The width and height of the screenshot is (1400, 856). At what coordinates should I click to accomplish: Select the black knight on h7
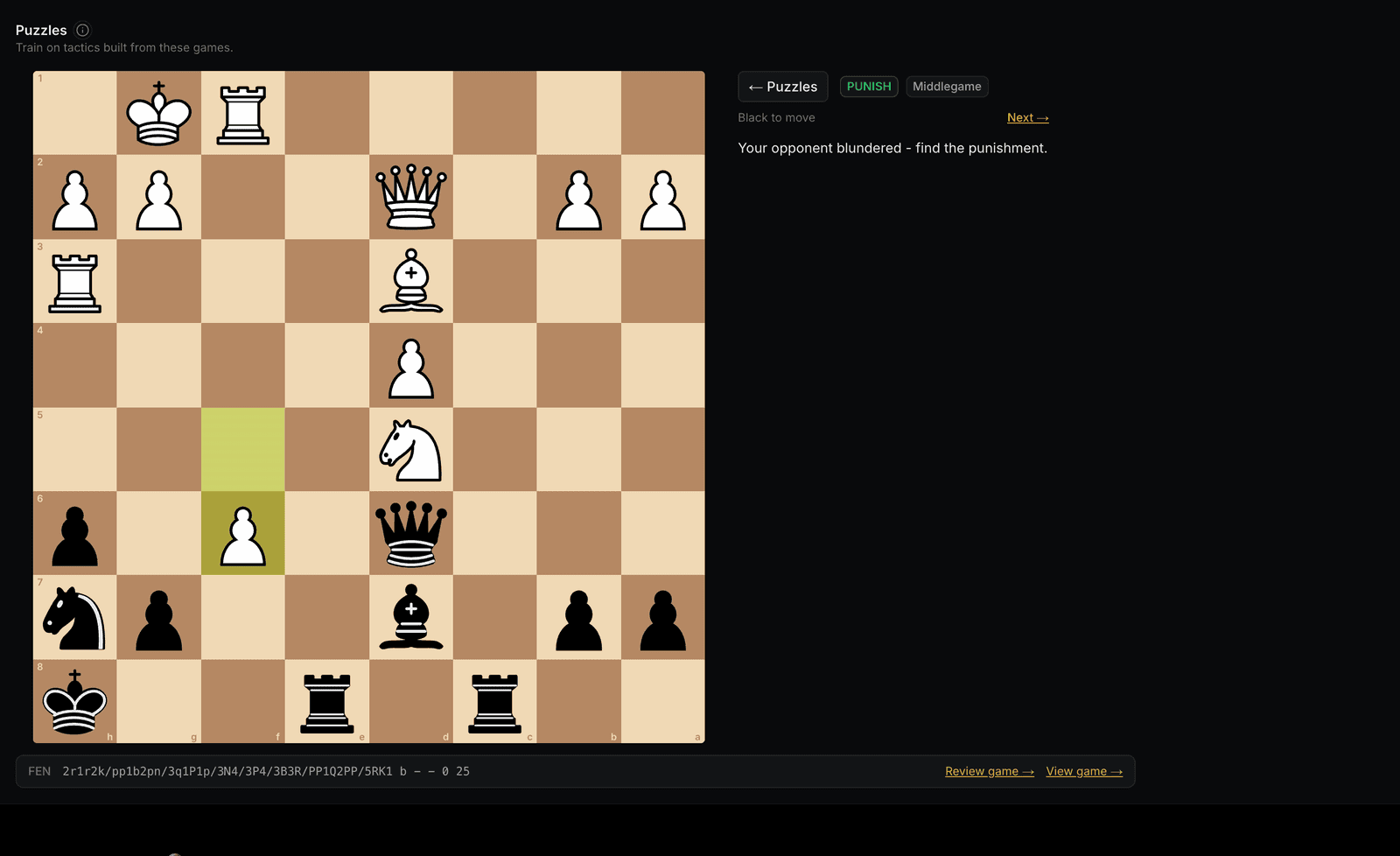pyautogui.click(x=75, y=617)
